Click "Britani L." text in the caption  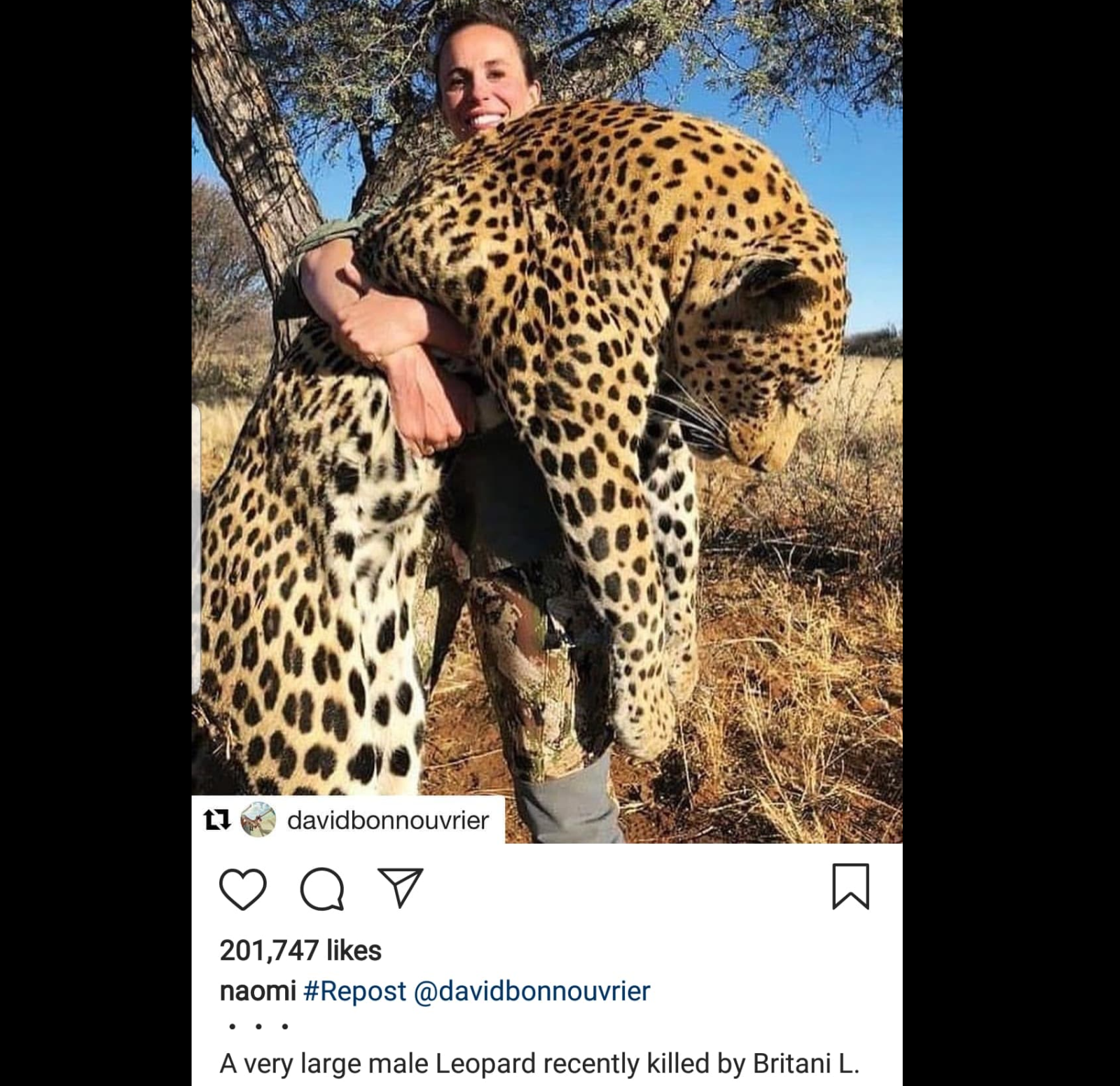pos(806,1063)
